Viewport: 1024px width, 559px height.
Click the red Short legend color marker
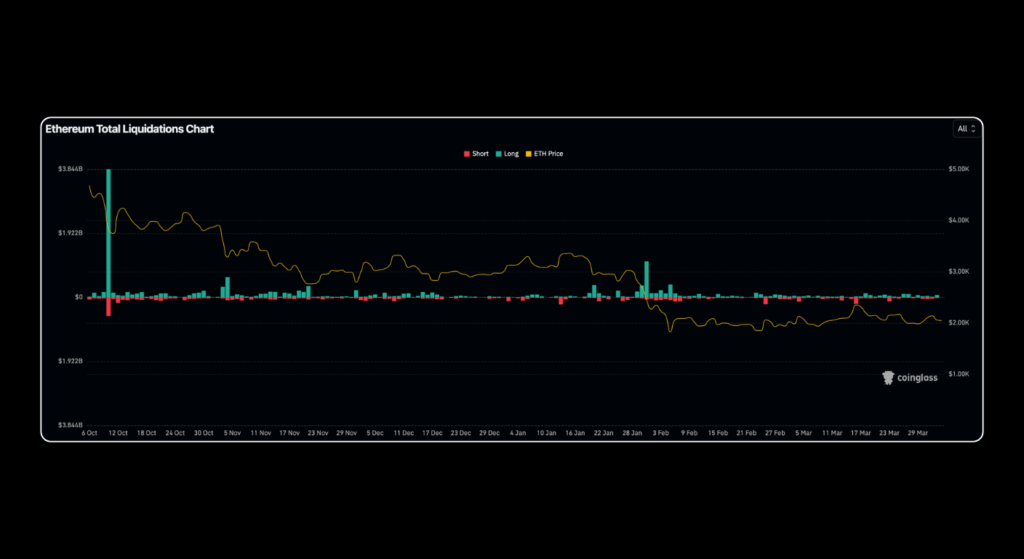point(466,154)
